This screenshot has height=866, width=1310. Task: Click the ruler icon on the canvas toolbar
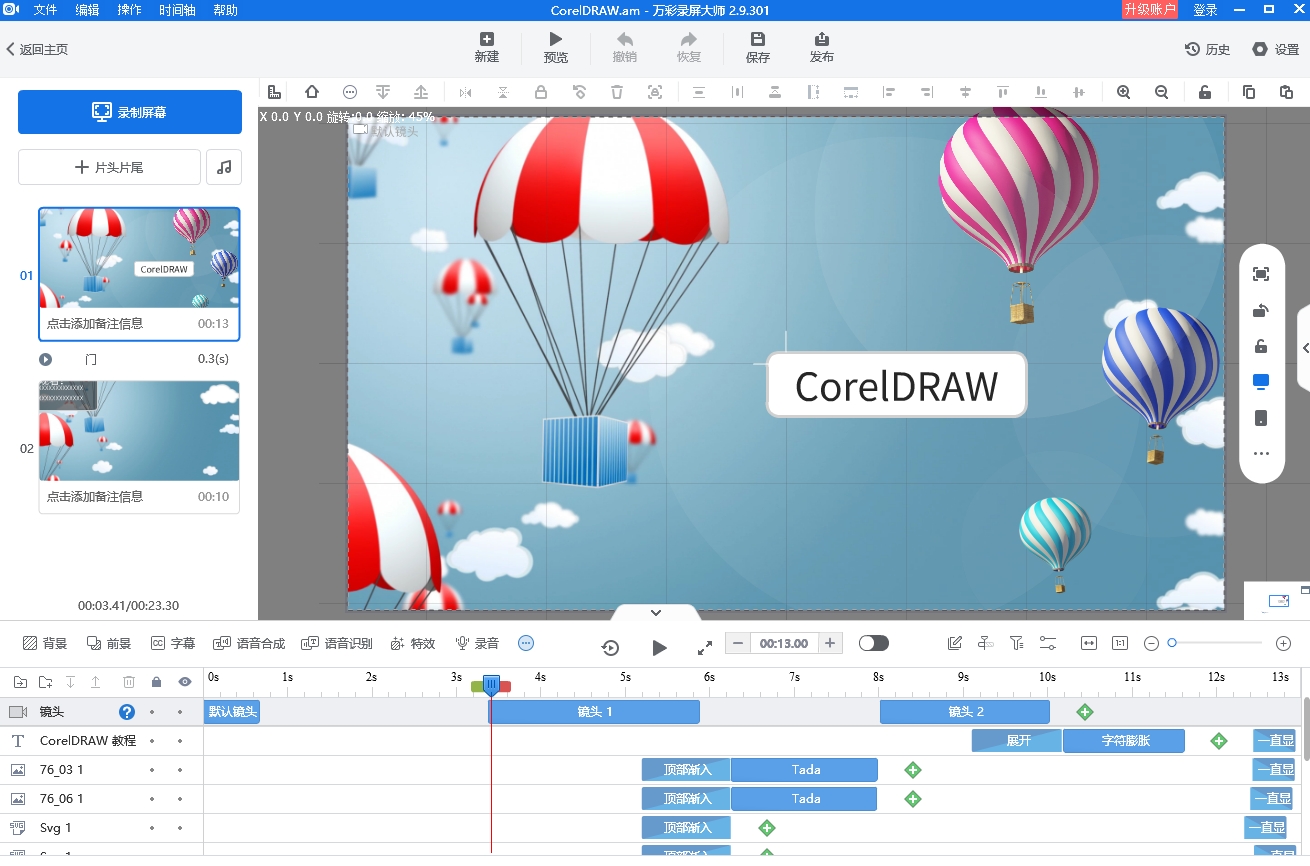[274, 92]
